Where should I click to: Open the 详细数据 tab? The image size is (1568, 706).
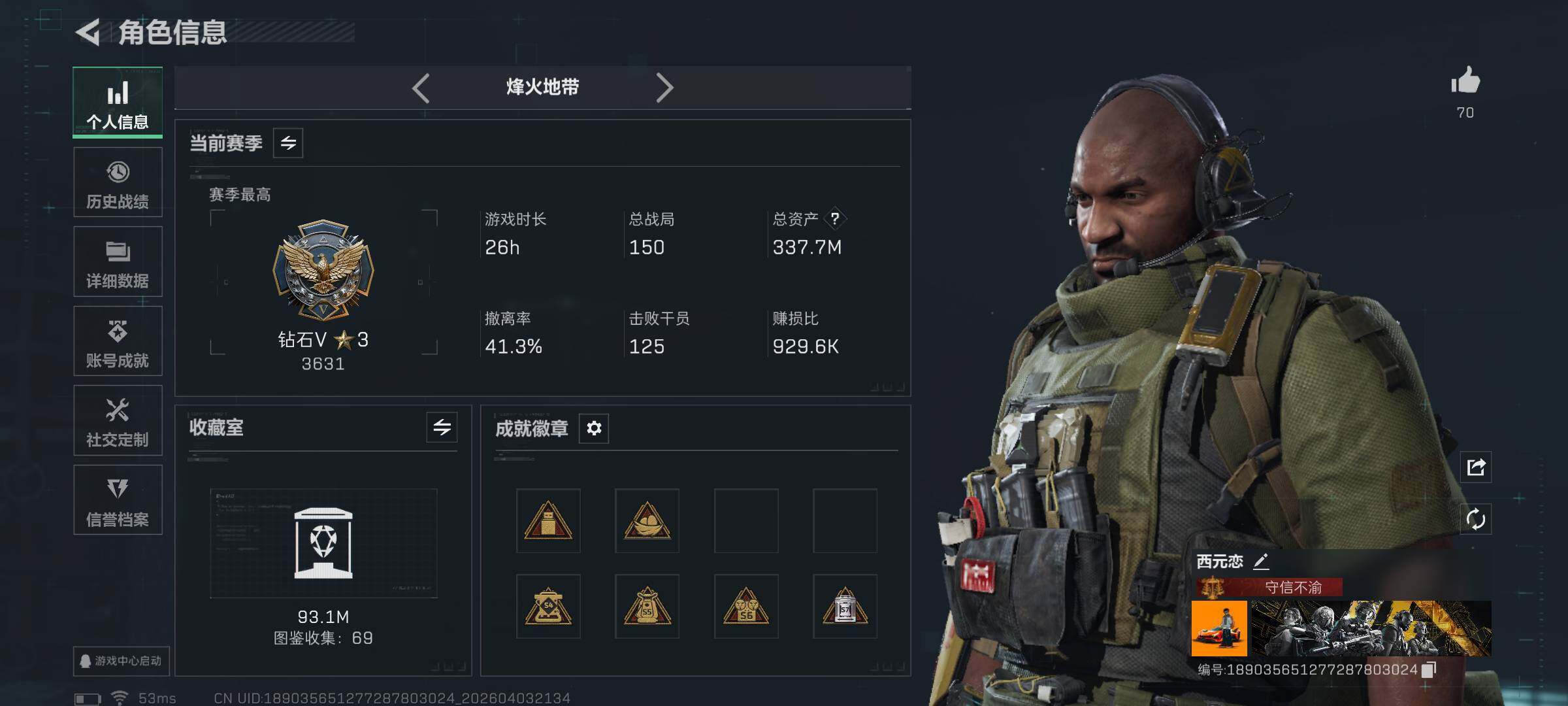[x=118, y=261]
